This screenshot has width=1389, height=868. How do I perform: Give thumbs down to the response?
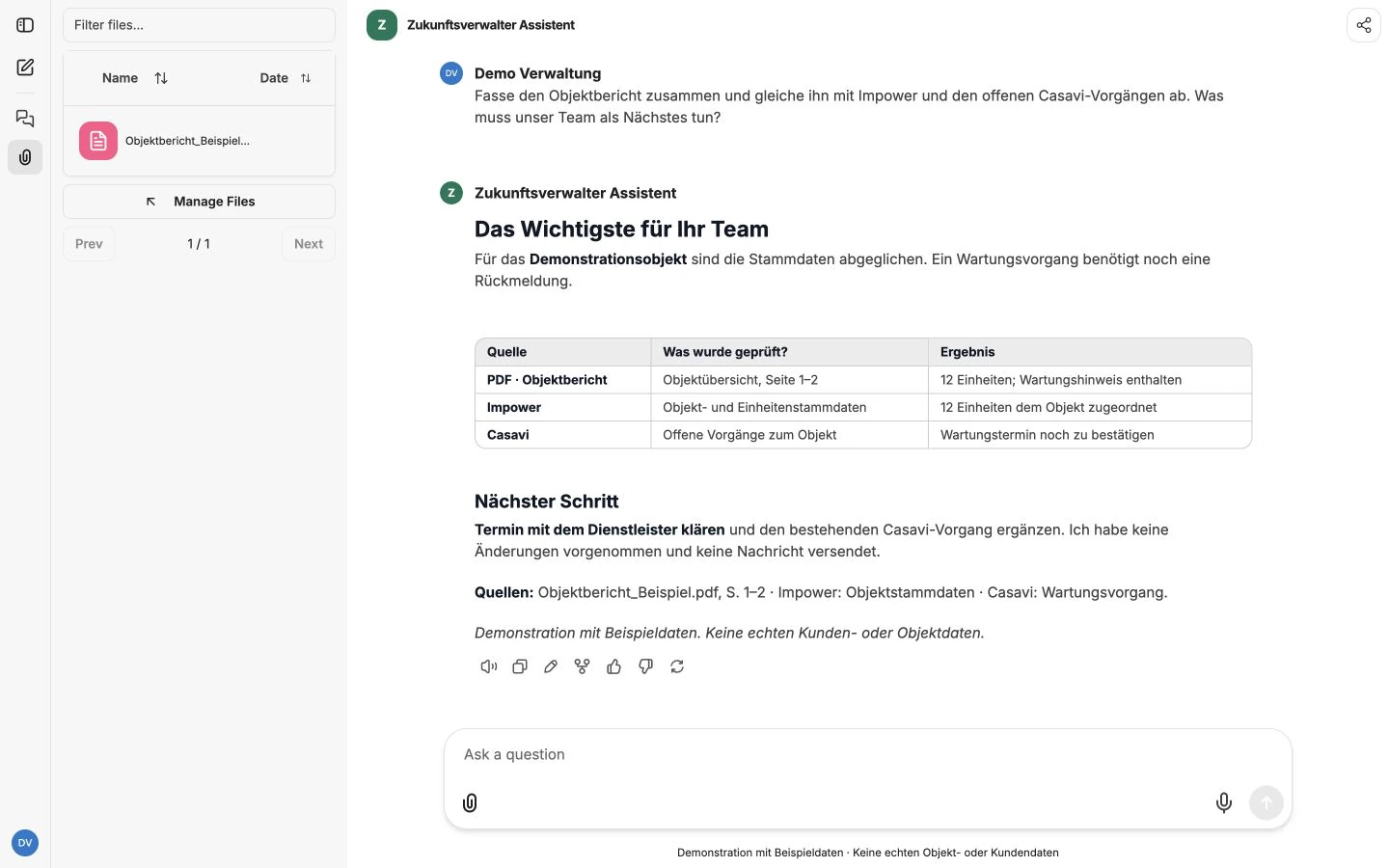point(645,666)
